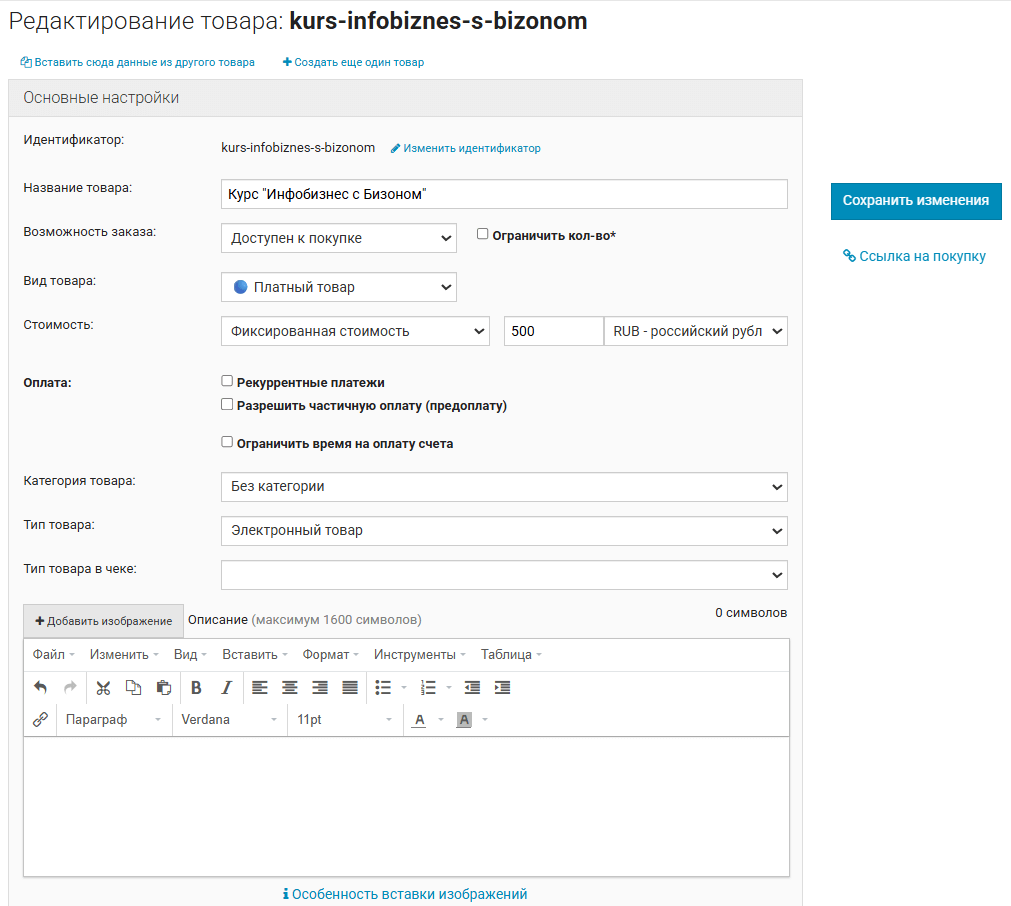
Task: Open the 'Доступен к покупке' dropdown
Action: (338, 238)
